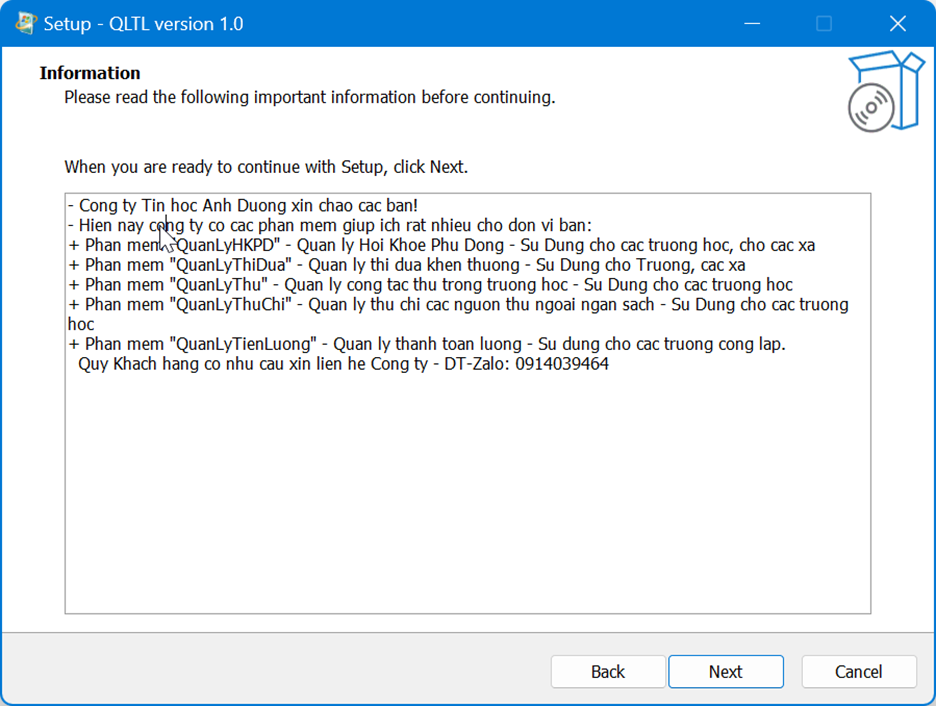936x706 pixels.
Task: Click the "QuanLyThuChi" software line
Action: point(458,304)
